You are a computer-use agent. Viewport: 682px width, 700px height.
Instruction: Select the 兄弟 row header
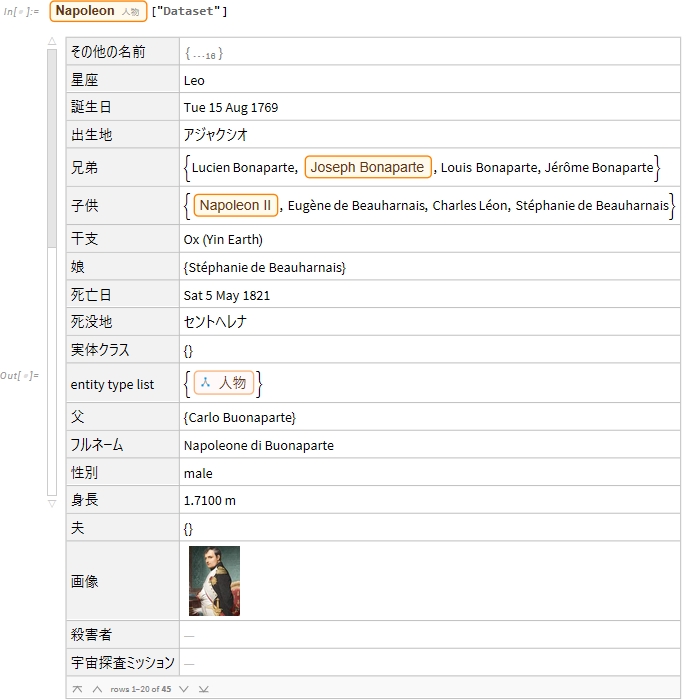[x=85, y=167]
